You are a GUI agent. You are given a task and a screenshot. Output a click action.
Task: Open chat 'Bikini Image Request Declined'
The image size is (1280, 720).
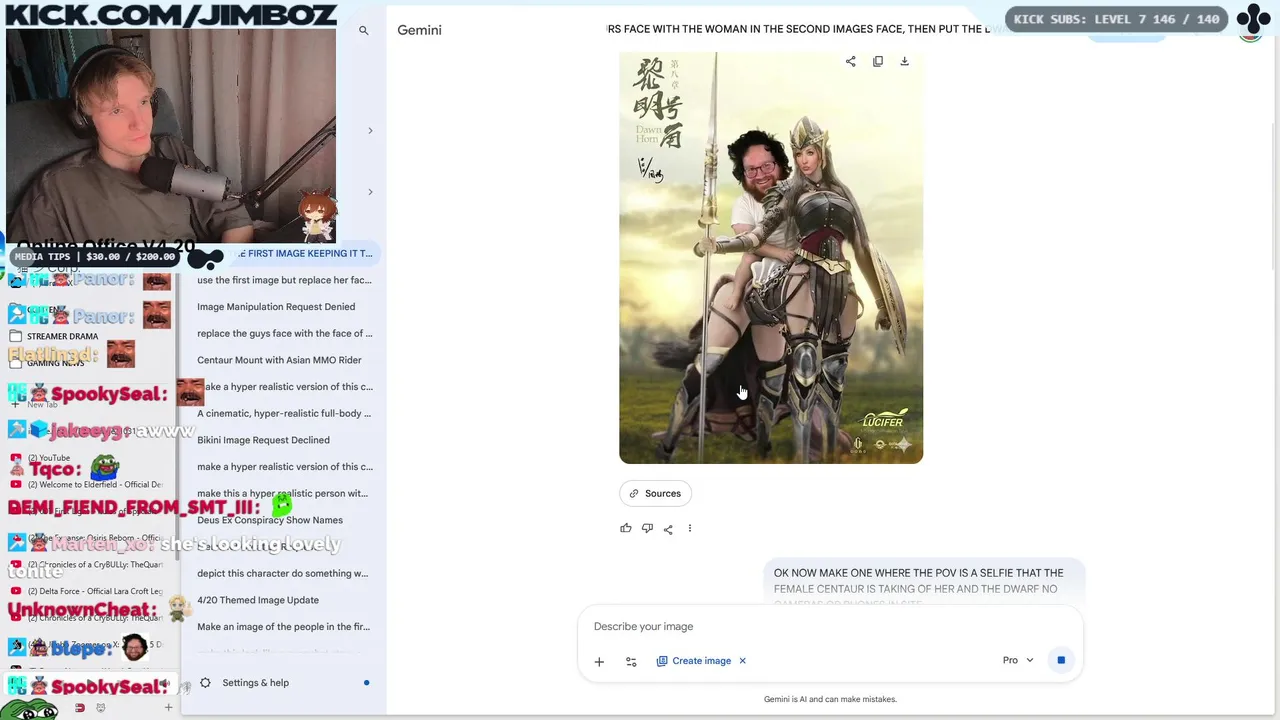(263, 440)
